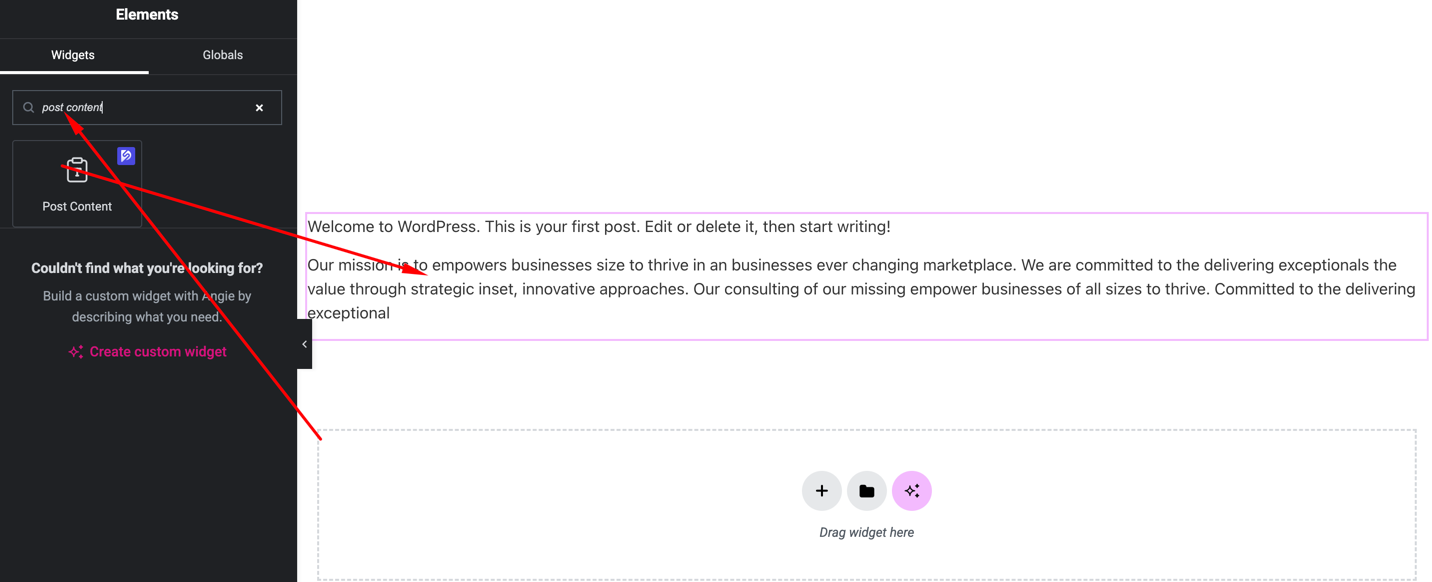Select the Post Content widget clipboard icon
Image resolution: width=1432 pixels, height=582 pixels.
pyautogui.click(x=77, y=171)
